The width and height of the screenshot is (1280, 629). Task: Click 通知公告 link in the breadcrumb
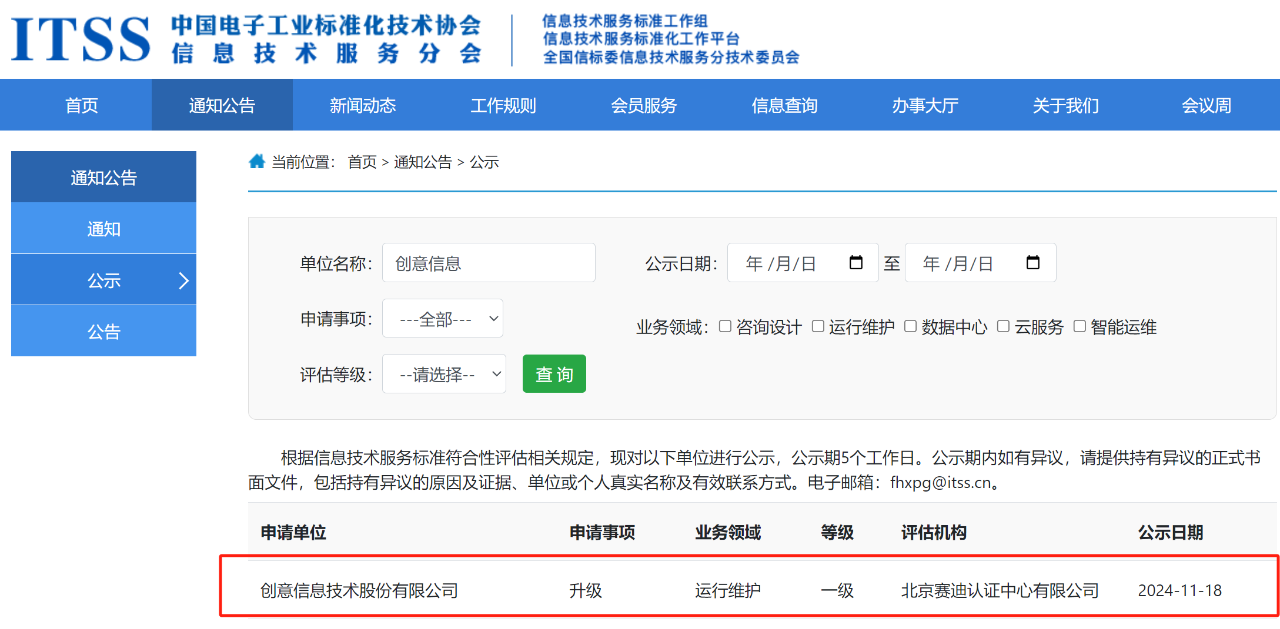click(423, 162)
